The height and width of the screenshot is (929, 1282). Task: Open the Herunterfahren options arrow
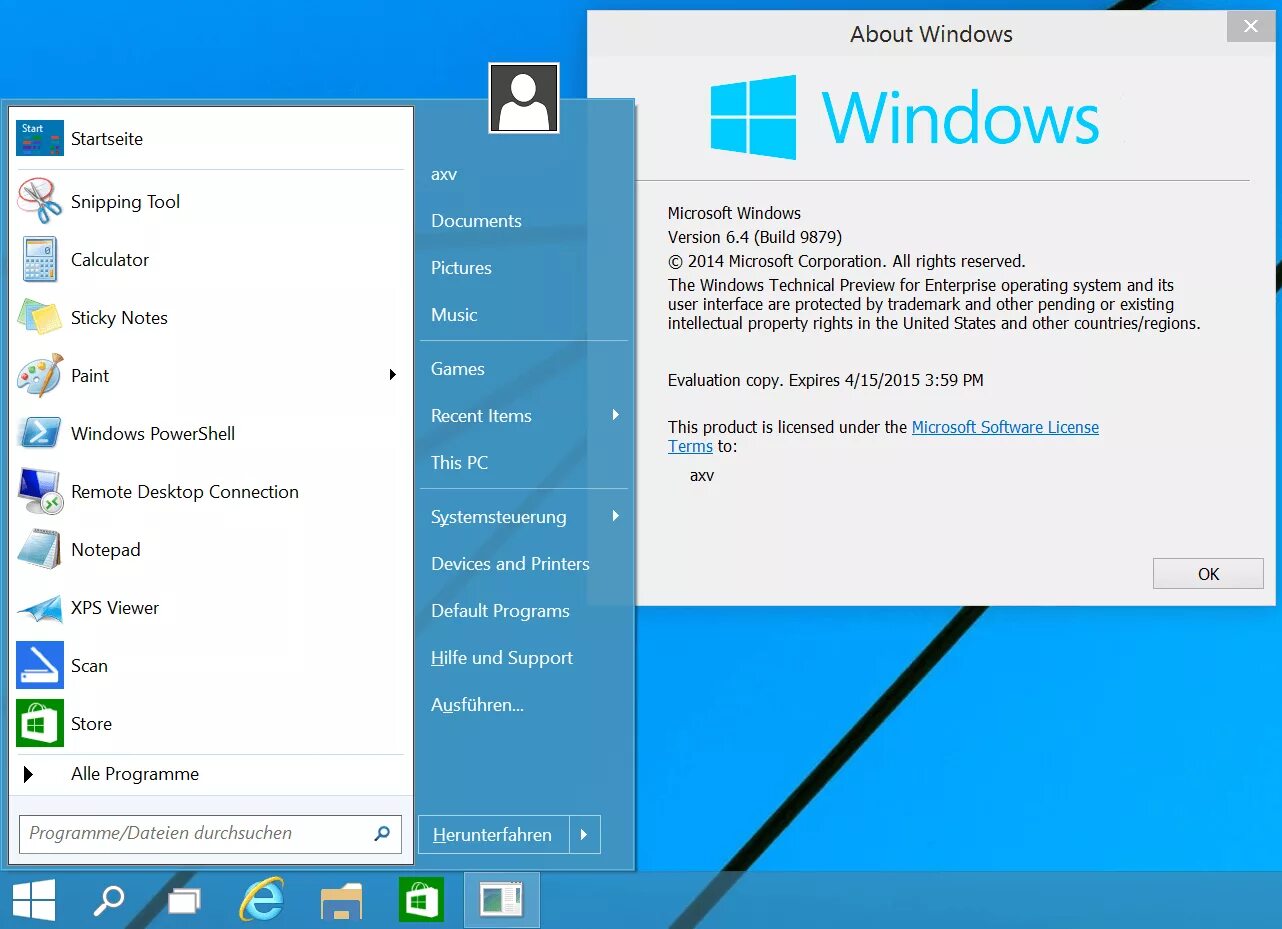tap(586, 834)
